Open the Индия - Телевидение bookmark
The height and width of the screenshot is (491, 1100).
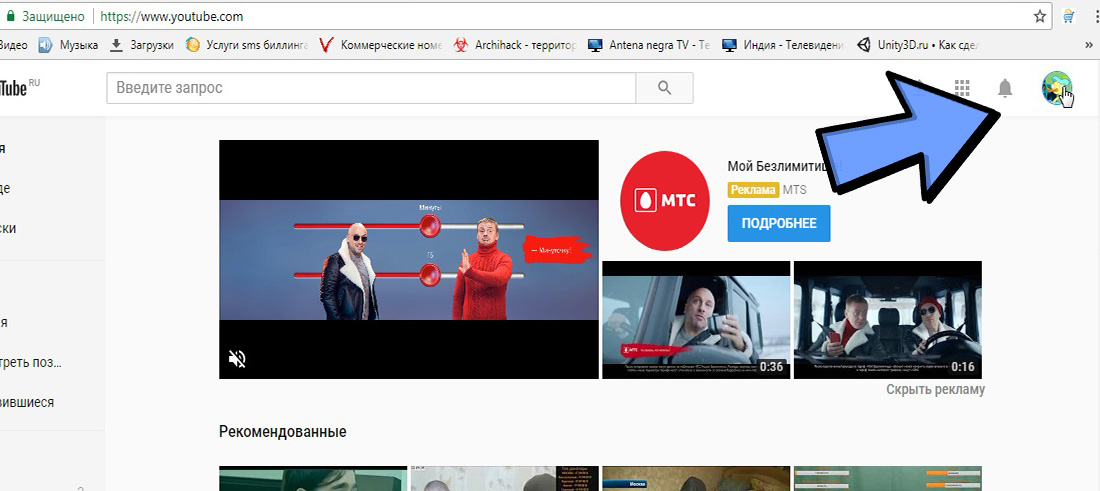(783, 46)
